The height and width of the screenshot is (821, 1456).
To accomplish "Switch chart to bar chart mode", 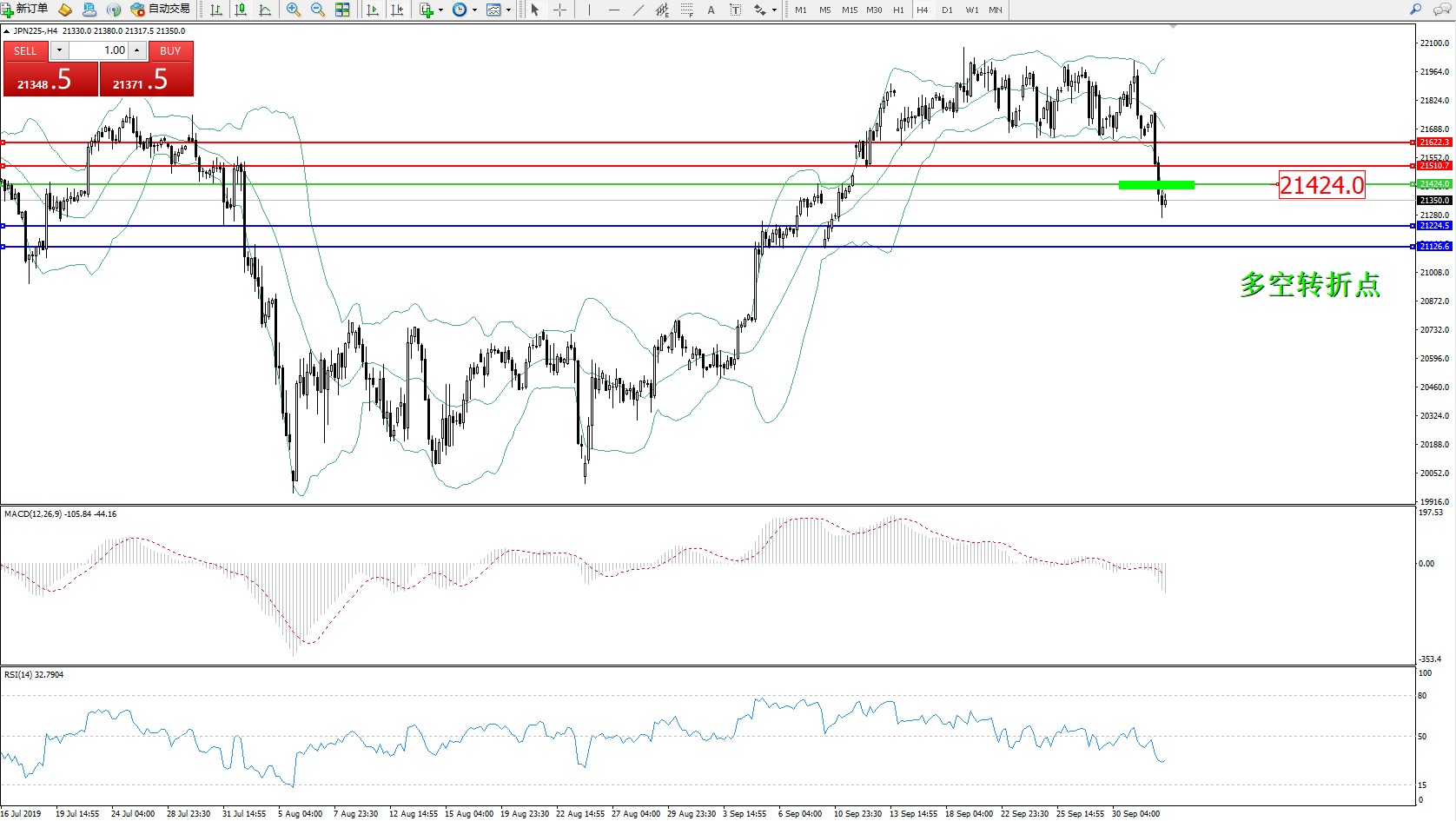I will pyautogui.click(x=216, y=10).
